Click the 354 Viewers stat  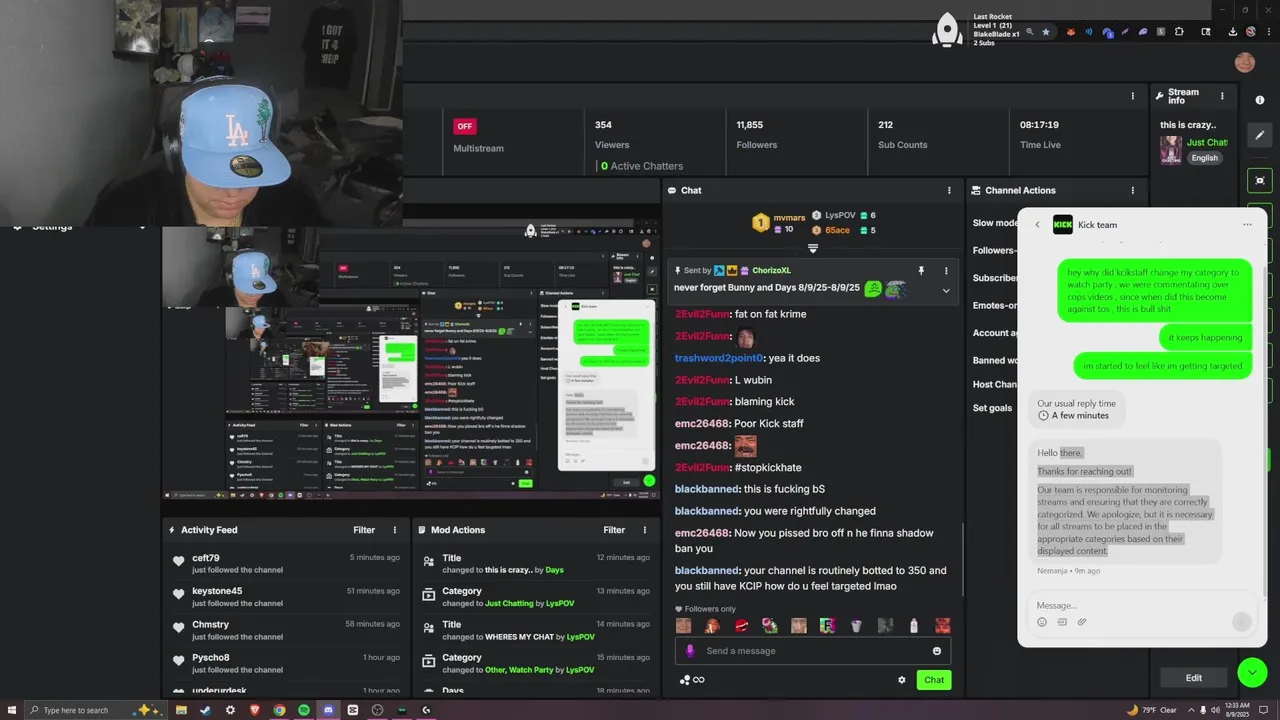click(613, 135)
